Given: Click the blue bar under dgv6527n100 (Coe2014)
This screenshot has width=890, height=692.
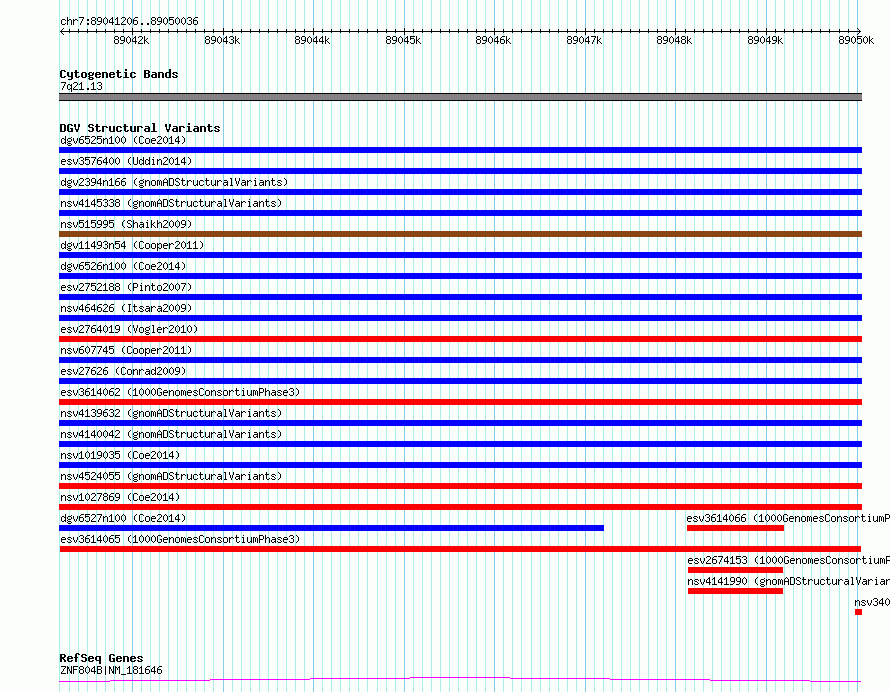Looking at the screenshot, I should pyautogui.click(x=331, y=528).
